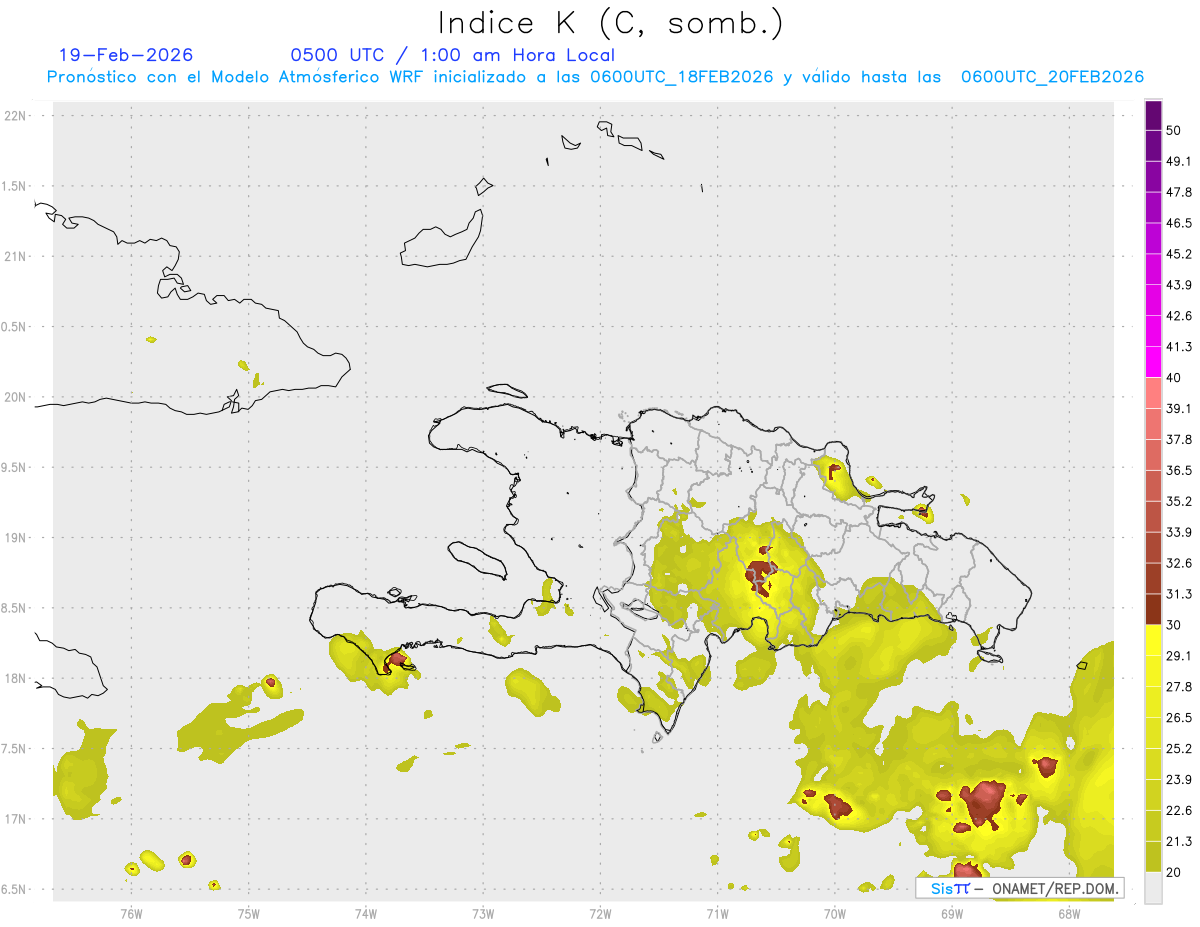Click the '21N' latitude axis label
1200x927 pixels.
[x=17, y=257]
